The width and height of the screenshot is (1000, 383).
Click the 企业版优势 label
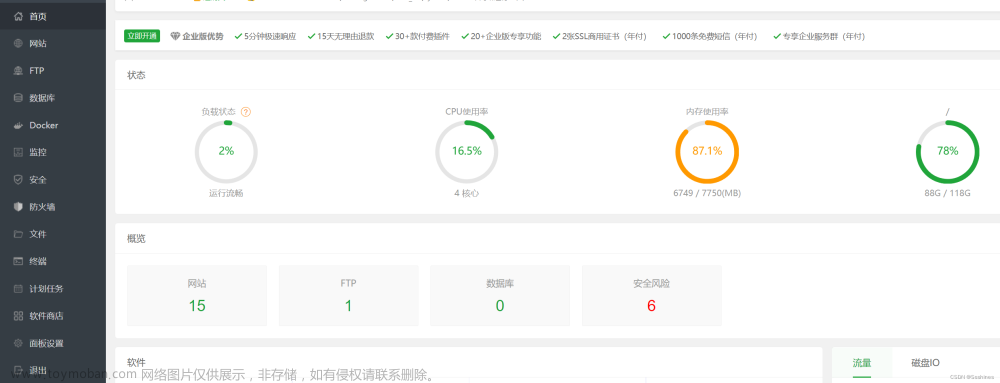(x=203, y=36)
